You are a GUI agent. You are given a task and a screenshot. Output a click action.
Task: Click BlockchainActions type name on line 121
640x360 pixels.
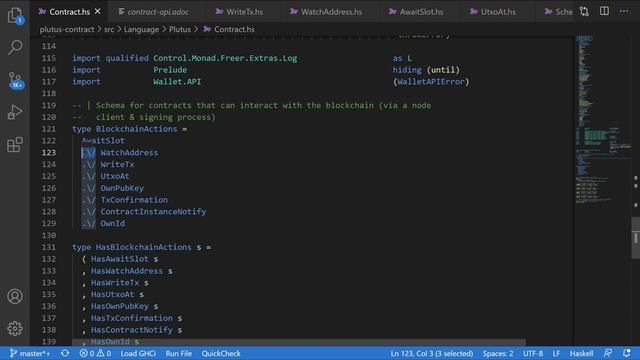[x=136, y=129]
